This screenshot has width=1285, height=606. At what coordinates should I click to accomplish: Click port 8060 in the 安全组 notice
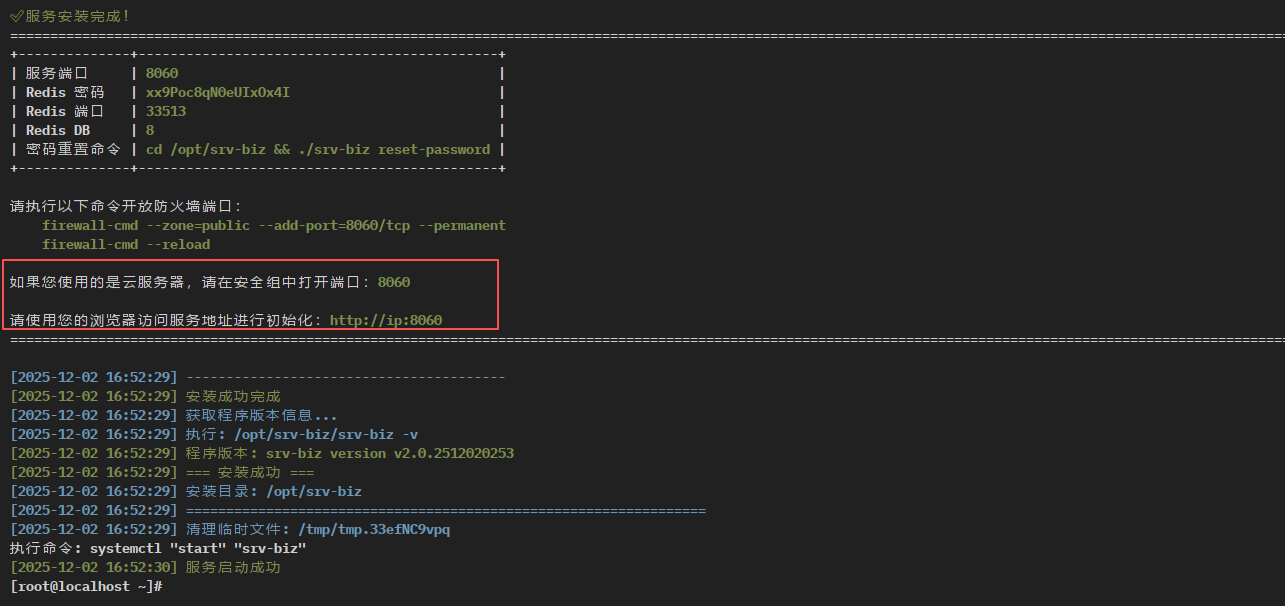pyautogui.click(x=394, y=283)
